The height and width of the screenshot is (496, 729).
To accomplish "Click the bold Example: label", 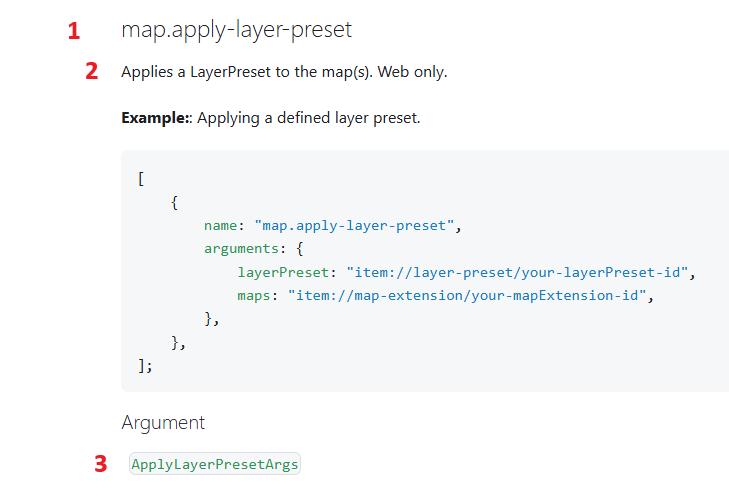I will tap(155, 118).
